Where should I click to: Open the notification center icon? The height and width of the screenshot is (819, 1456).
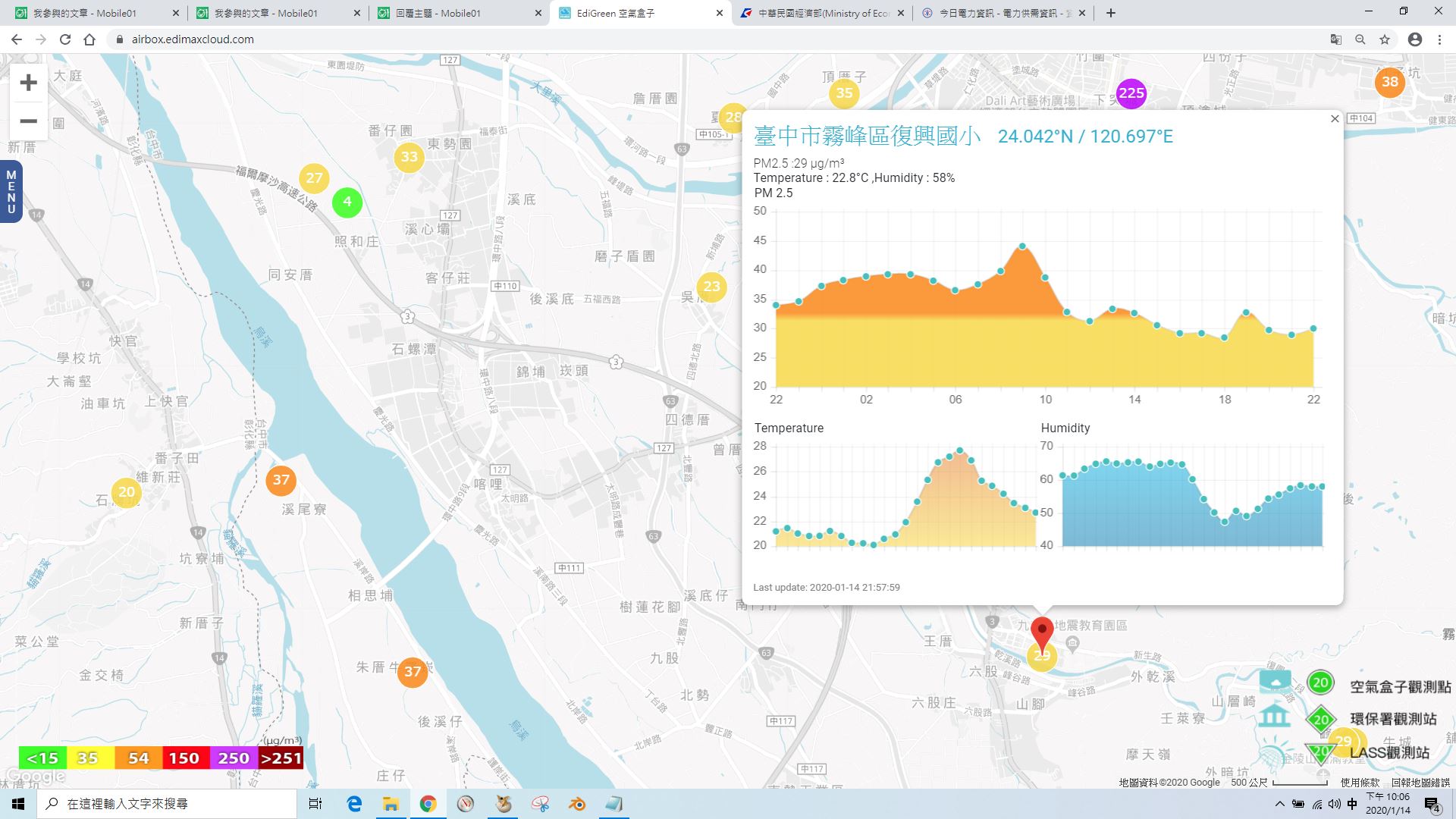1432,804
